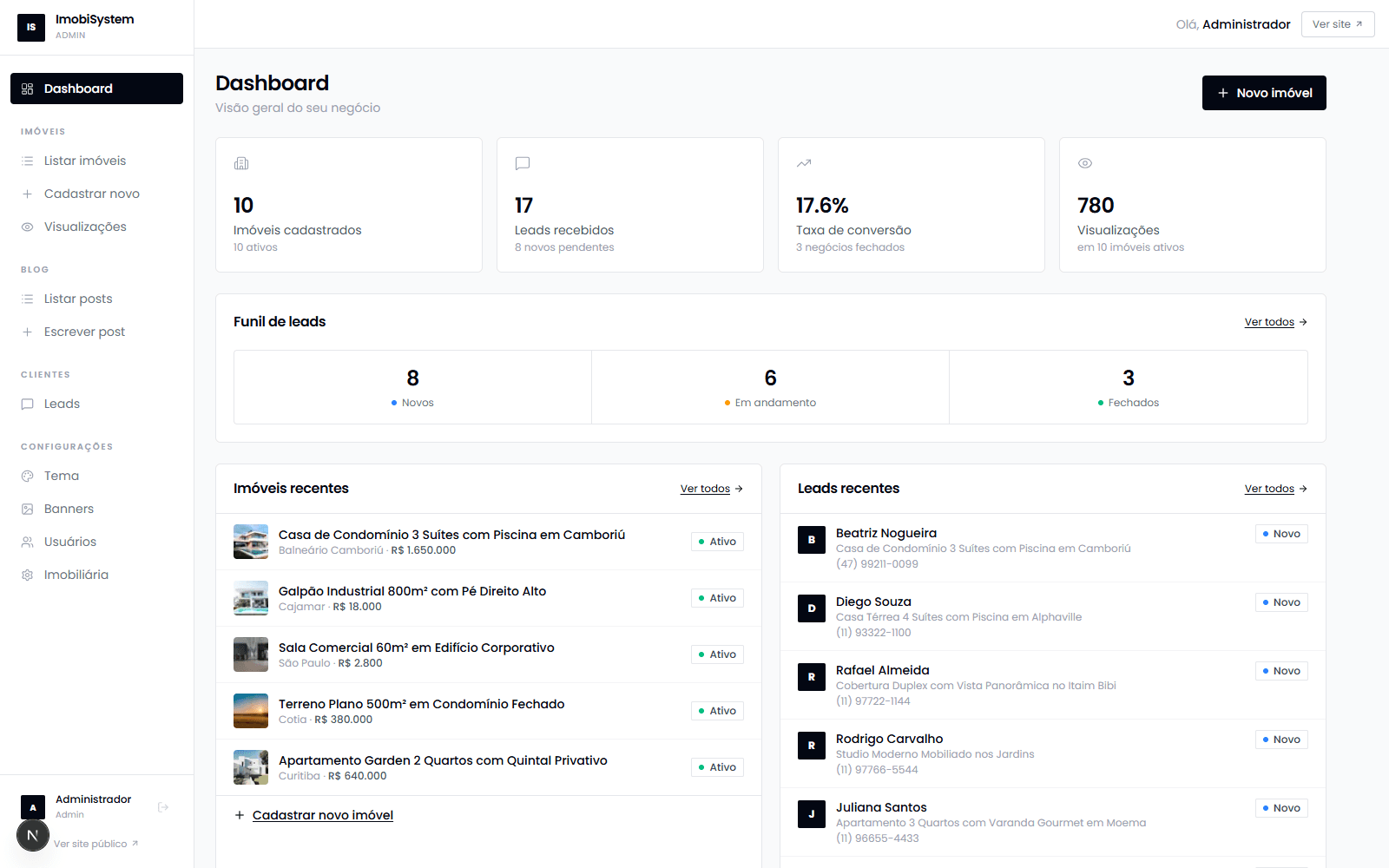This screenshot has width=1389, height=868.
Task: Click the plus icon beside Escrever post
Action: (x=28, y=332)
